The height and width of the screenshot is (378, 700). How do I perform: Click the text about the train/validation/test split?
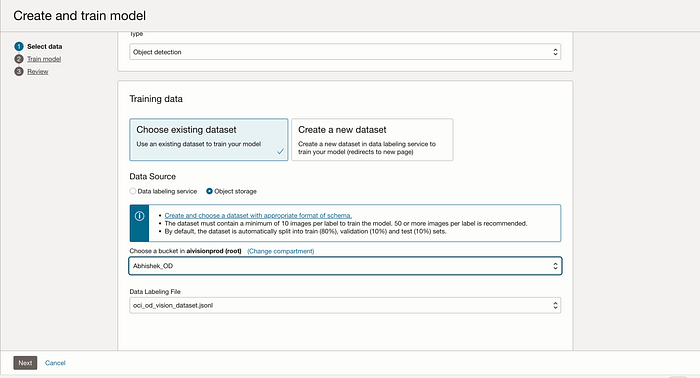tap(305, 231)
